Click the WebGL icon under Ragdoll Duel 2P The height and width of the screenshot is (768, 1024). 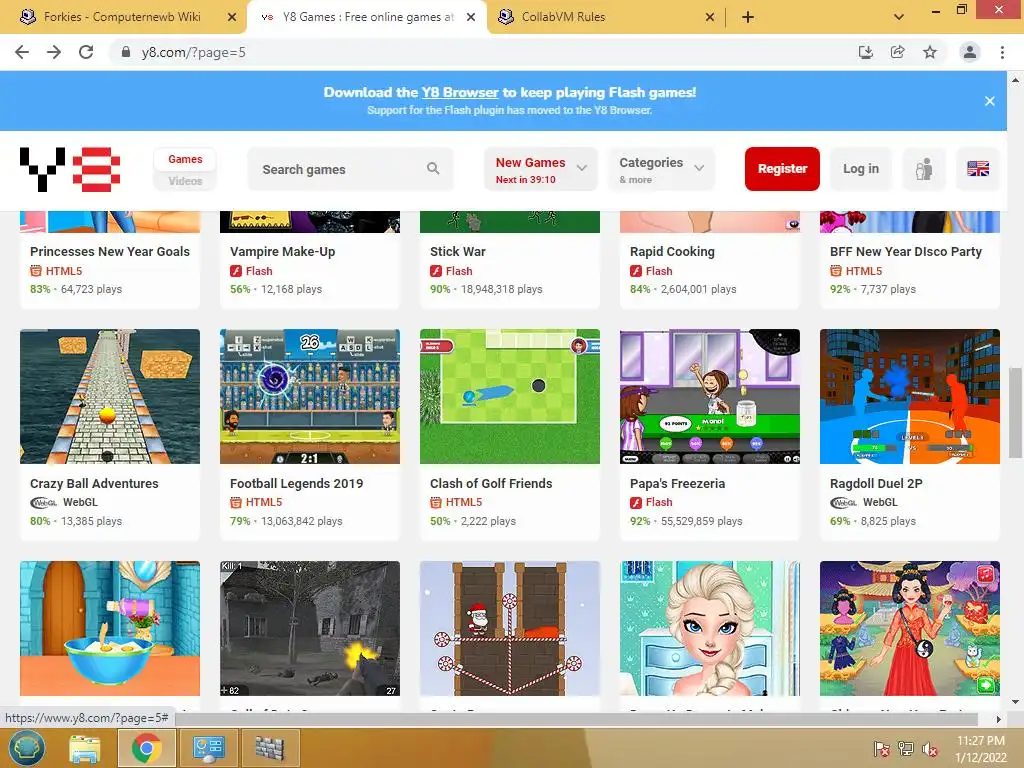click(x=843, y=502)
